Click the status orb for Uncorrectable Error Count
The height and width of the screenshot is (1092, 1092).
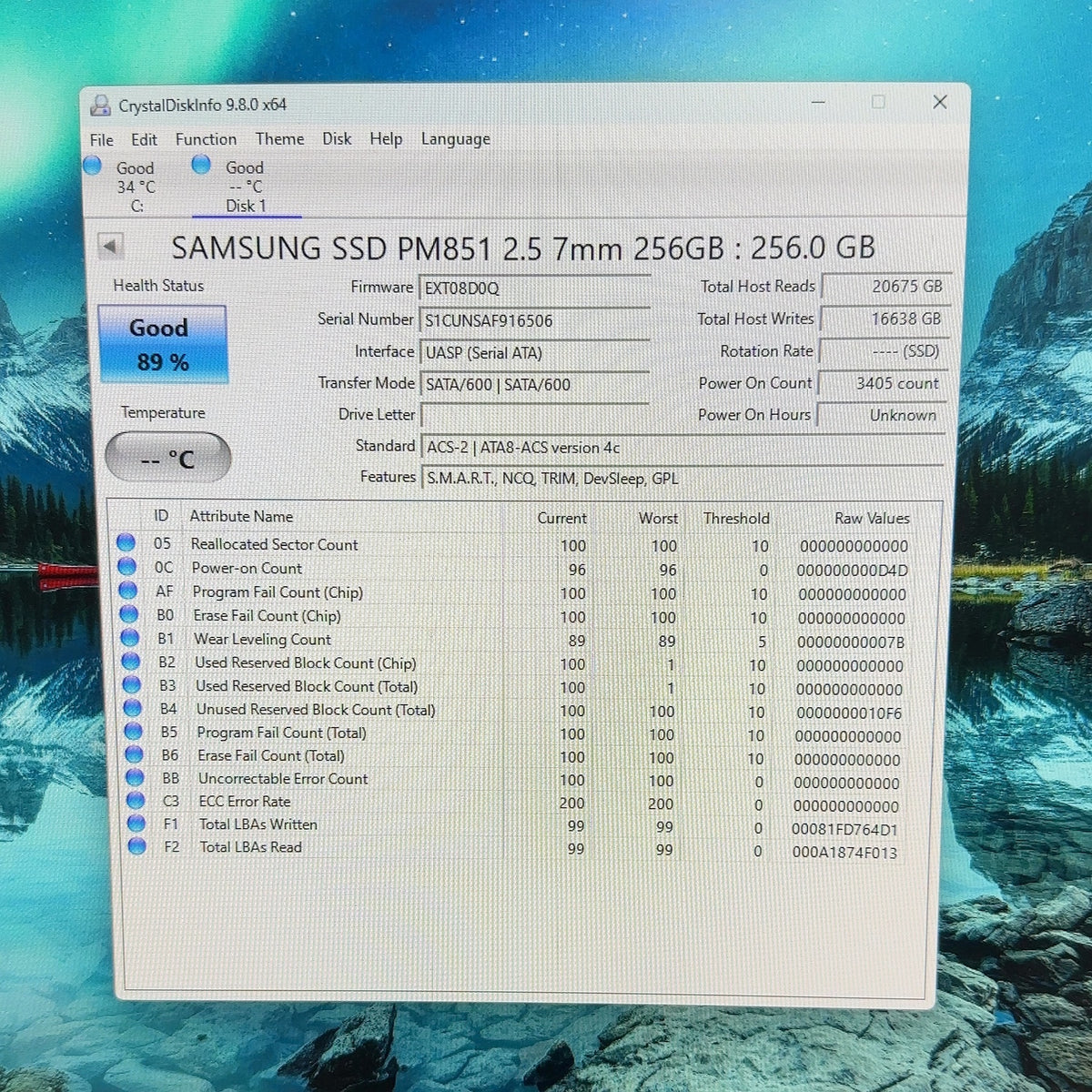(135, 777)
